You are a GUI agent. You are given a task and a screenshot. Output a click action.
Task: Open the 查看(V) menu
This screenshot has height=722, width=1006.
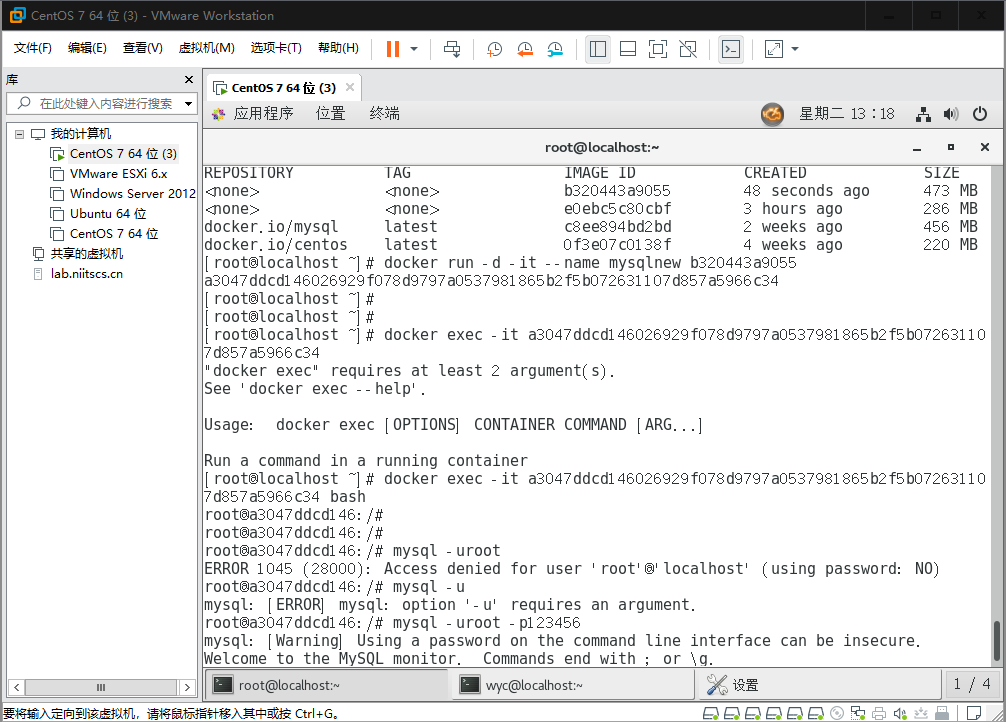click(x=142, y=48)
